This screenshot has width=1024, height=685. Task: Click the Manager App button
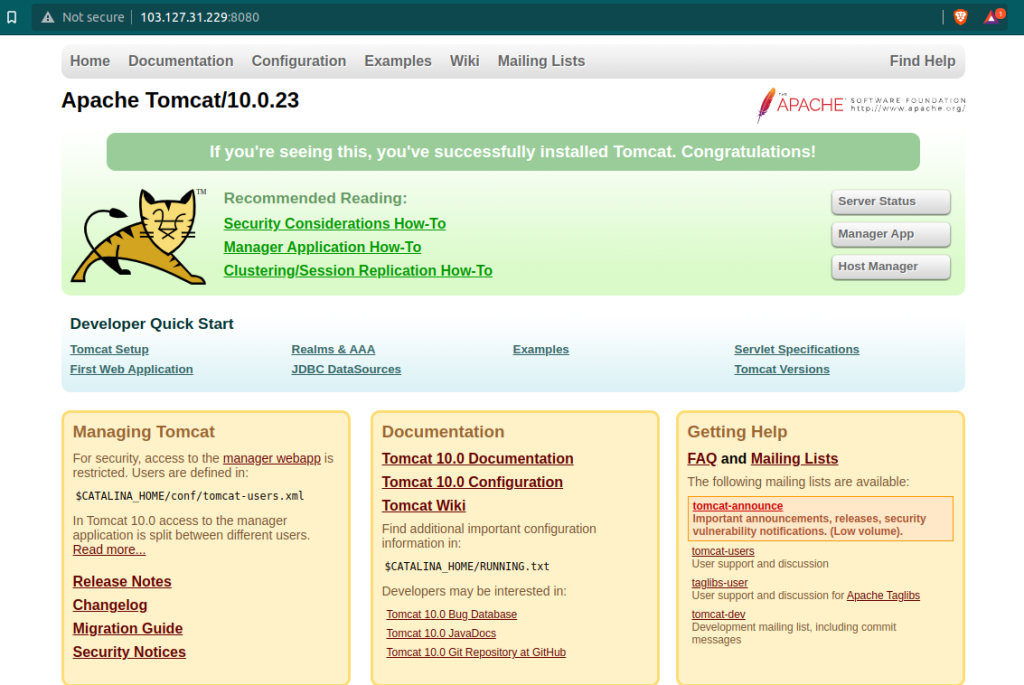pos(891,234)
